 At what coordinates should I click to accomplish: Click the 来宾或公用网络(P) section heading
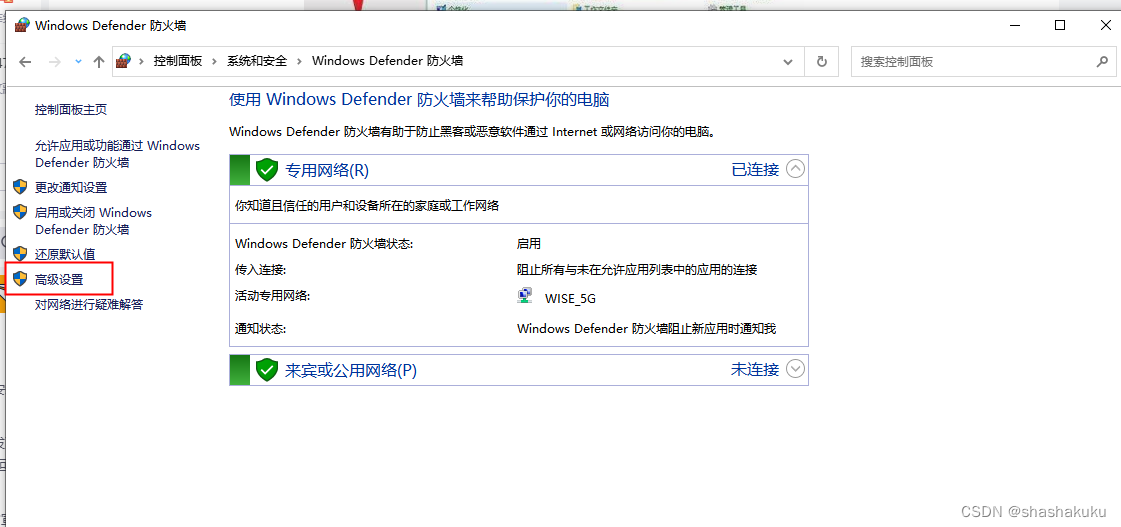350,370
